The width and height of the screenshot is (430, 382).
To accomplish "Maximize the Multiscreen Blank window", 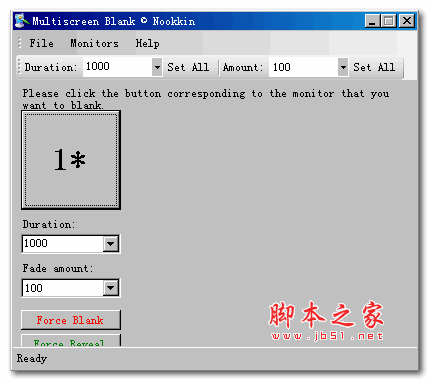I will [389, 21].
